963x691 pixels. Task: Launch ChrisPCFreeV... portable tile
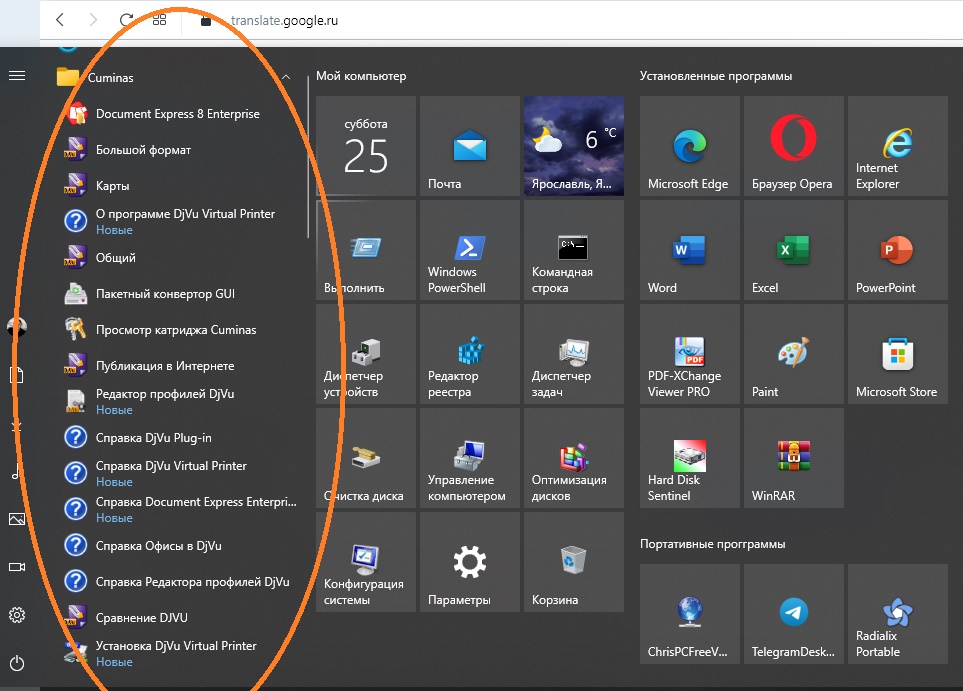690,614
